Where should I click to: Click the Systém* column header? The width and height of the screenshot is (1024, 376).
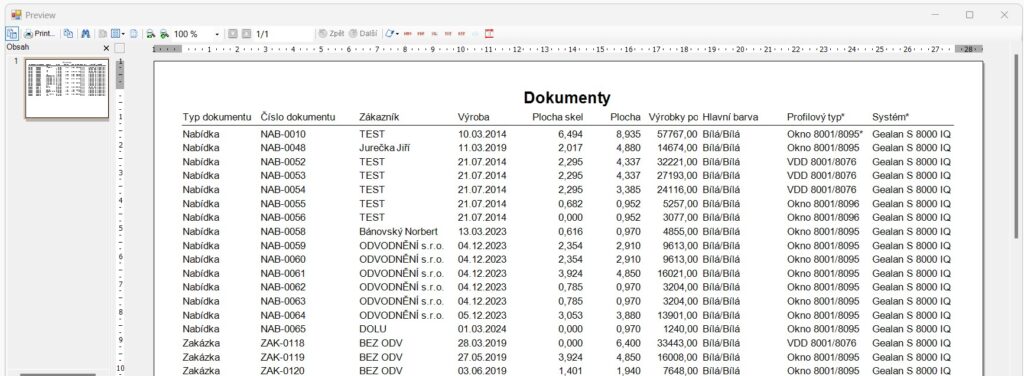click(890, 117)
